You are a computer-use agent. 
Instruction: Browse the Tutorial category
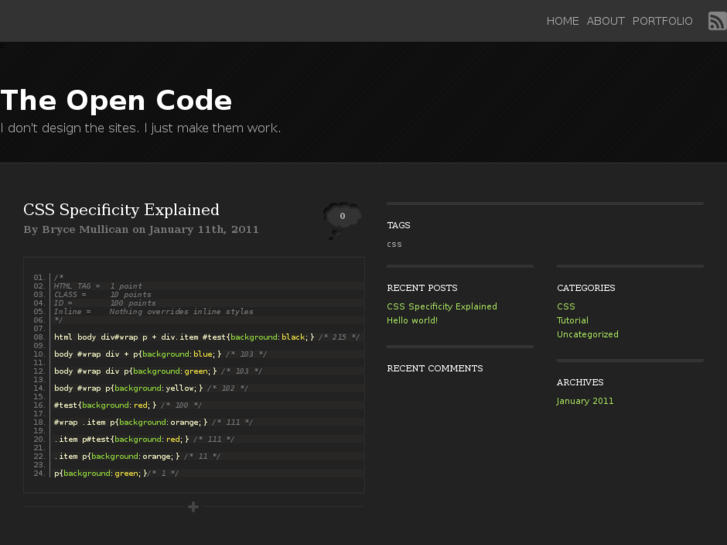[572, 321]
